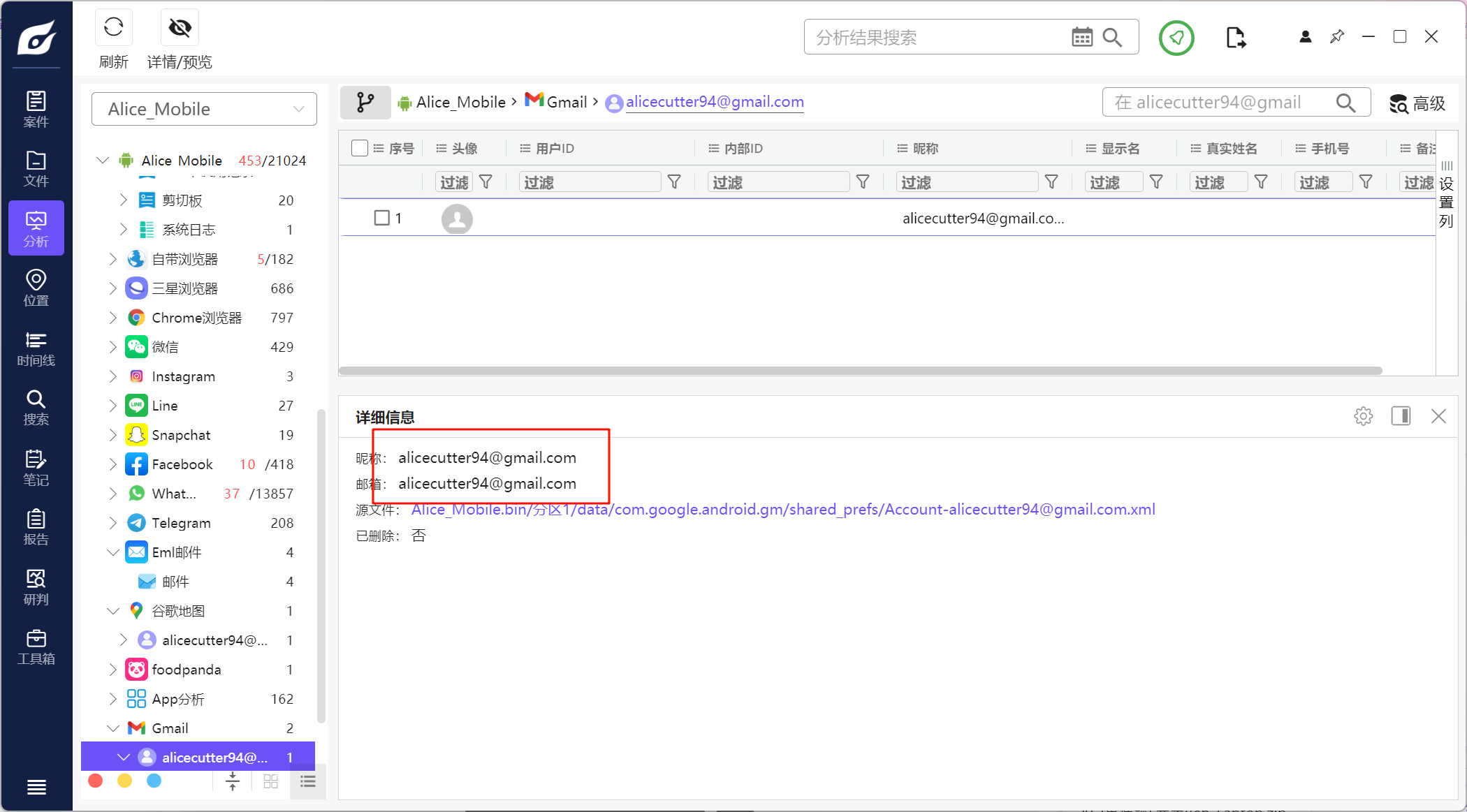Image resolution: width=1467 pixels, height=812 pixels.
Task: Check the checkbox for row 1
Action: click(x=381, y=218)
